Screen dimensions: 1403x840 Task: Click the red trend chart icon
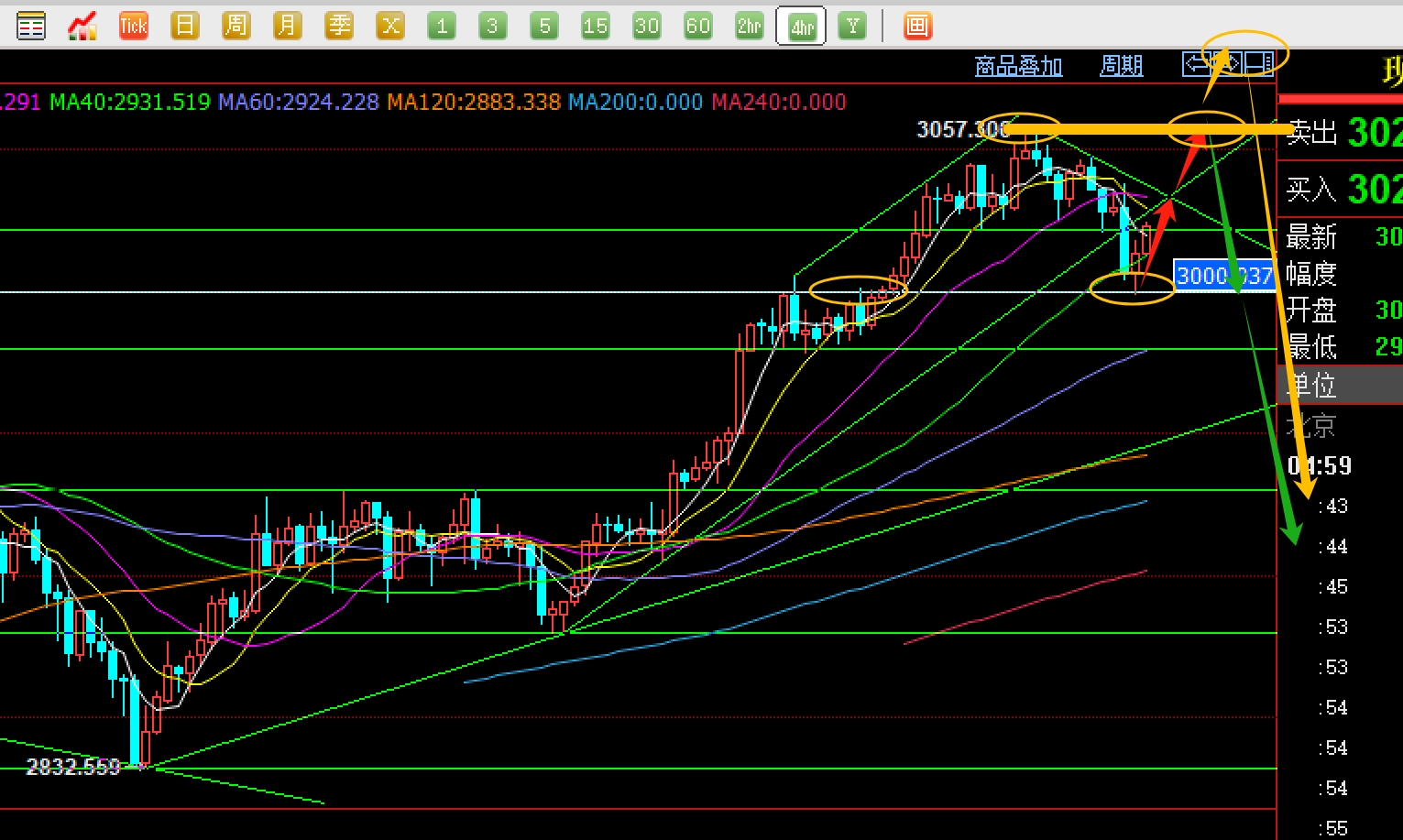pos(82,26)
